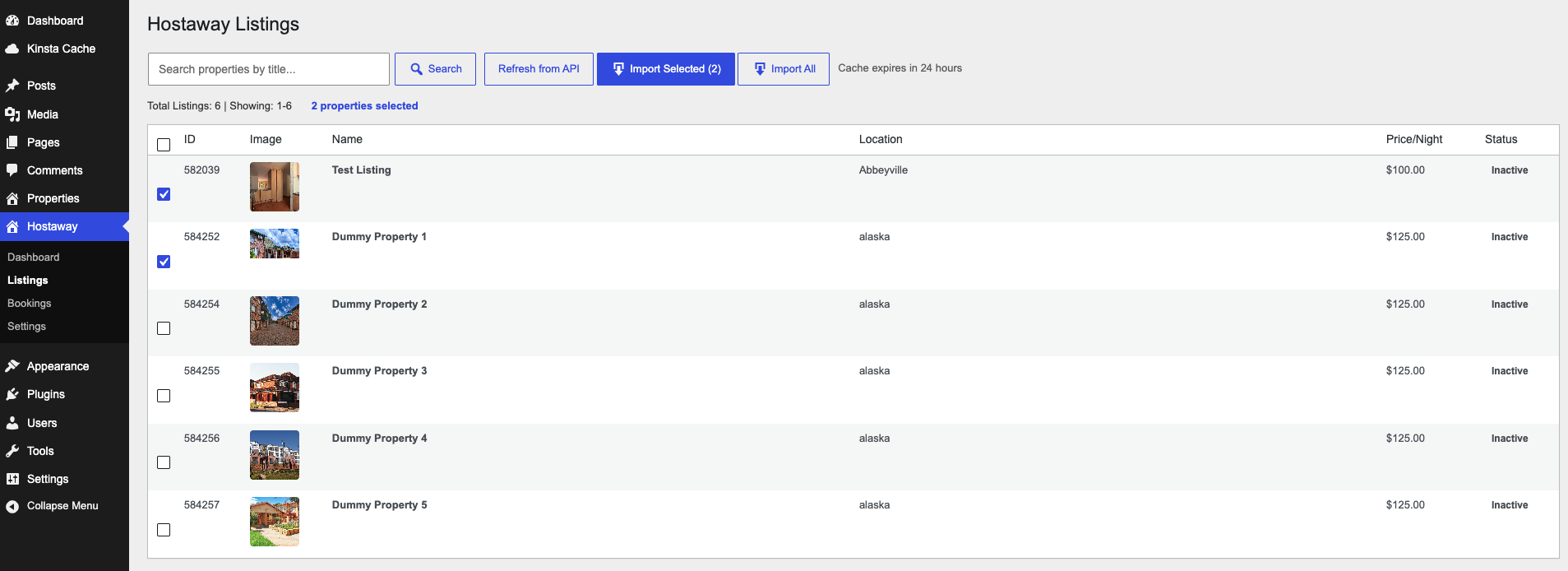Click the Dummy Property 3 thumbnail

(x=275, y=388)
